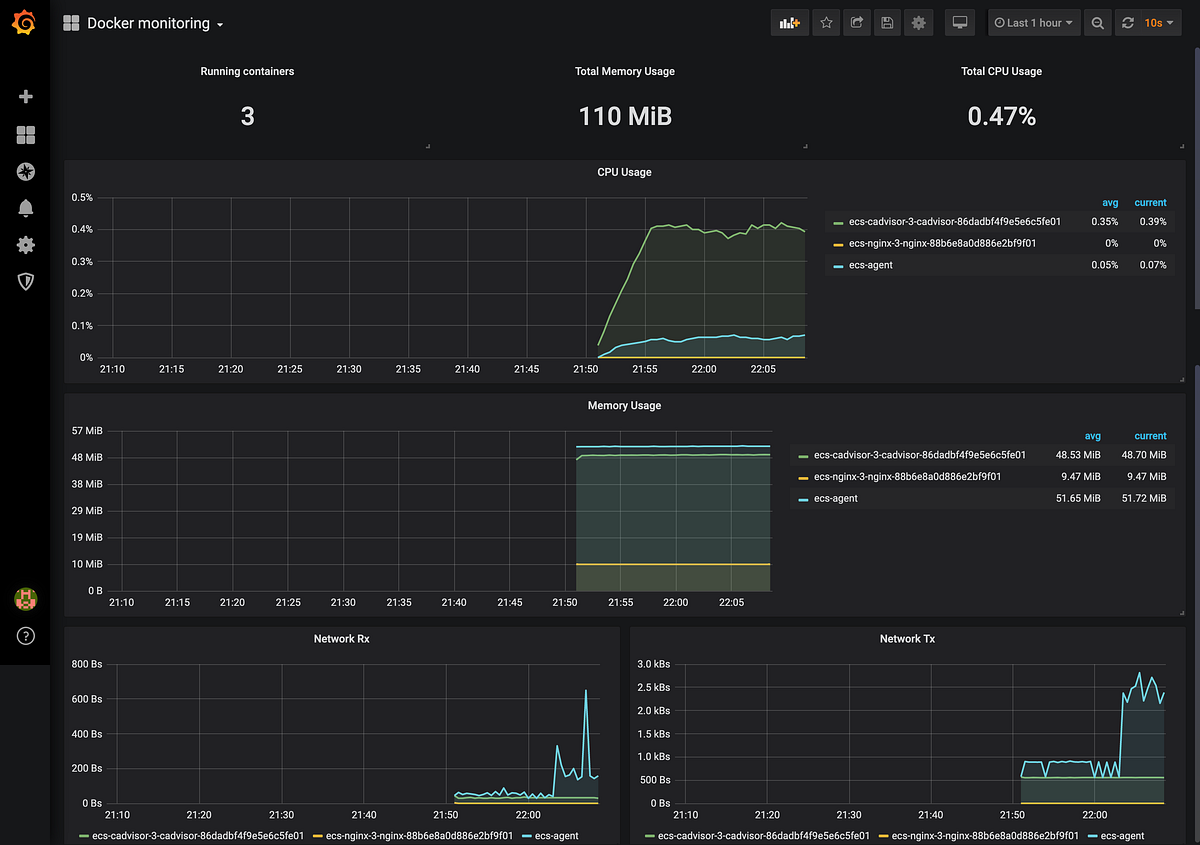Open the Add panel icon in top toolbar
Screen dimensions: 1200x845
coord(789,22)
